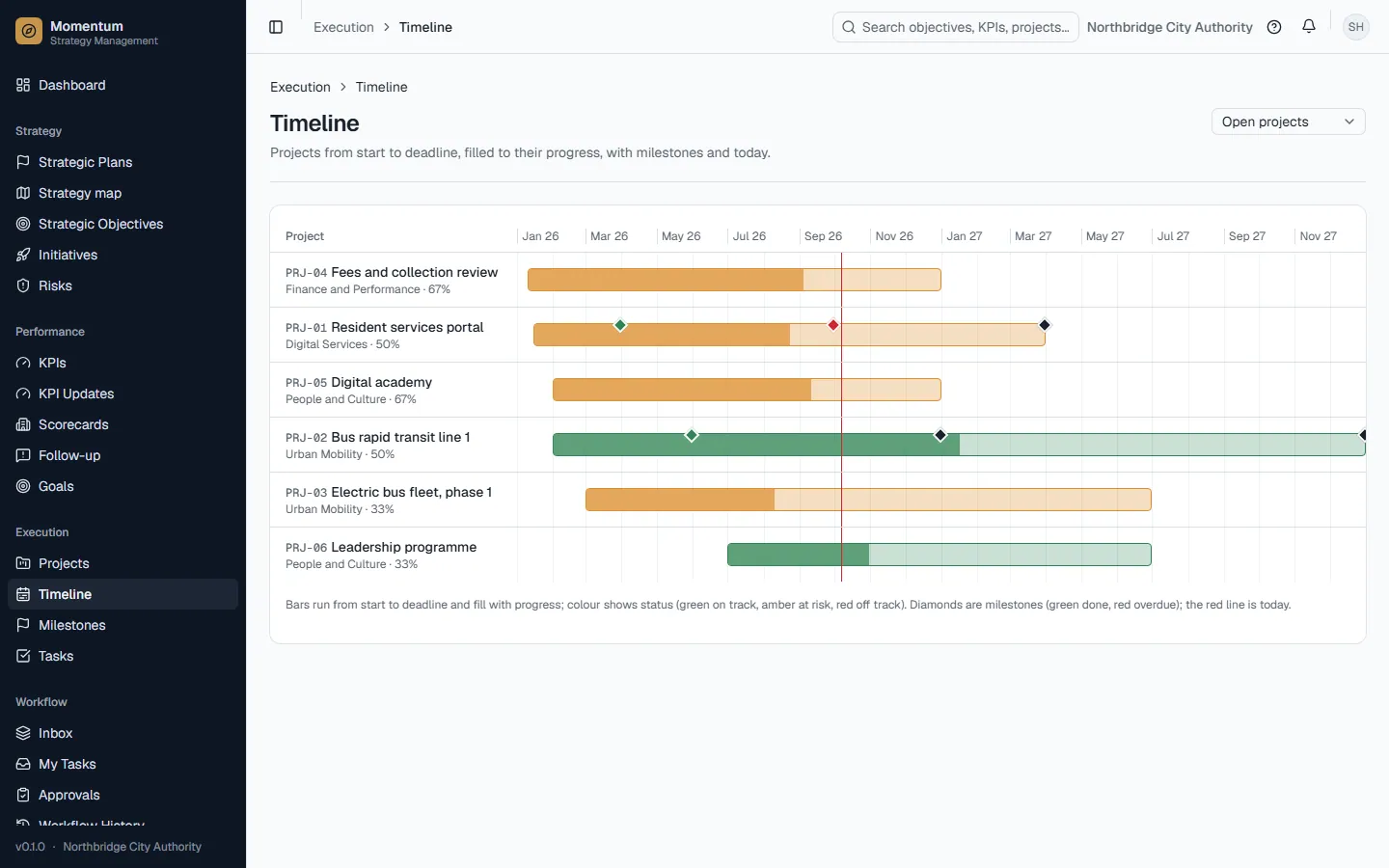Open KPI Updates page
Image resolution: width=1389 pixels, height=868 pixels.
click(123, 393)
